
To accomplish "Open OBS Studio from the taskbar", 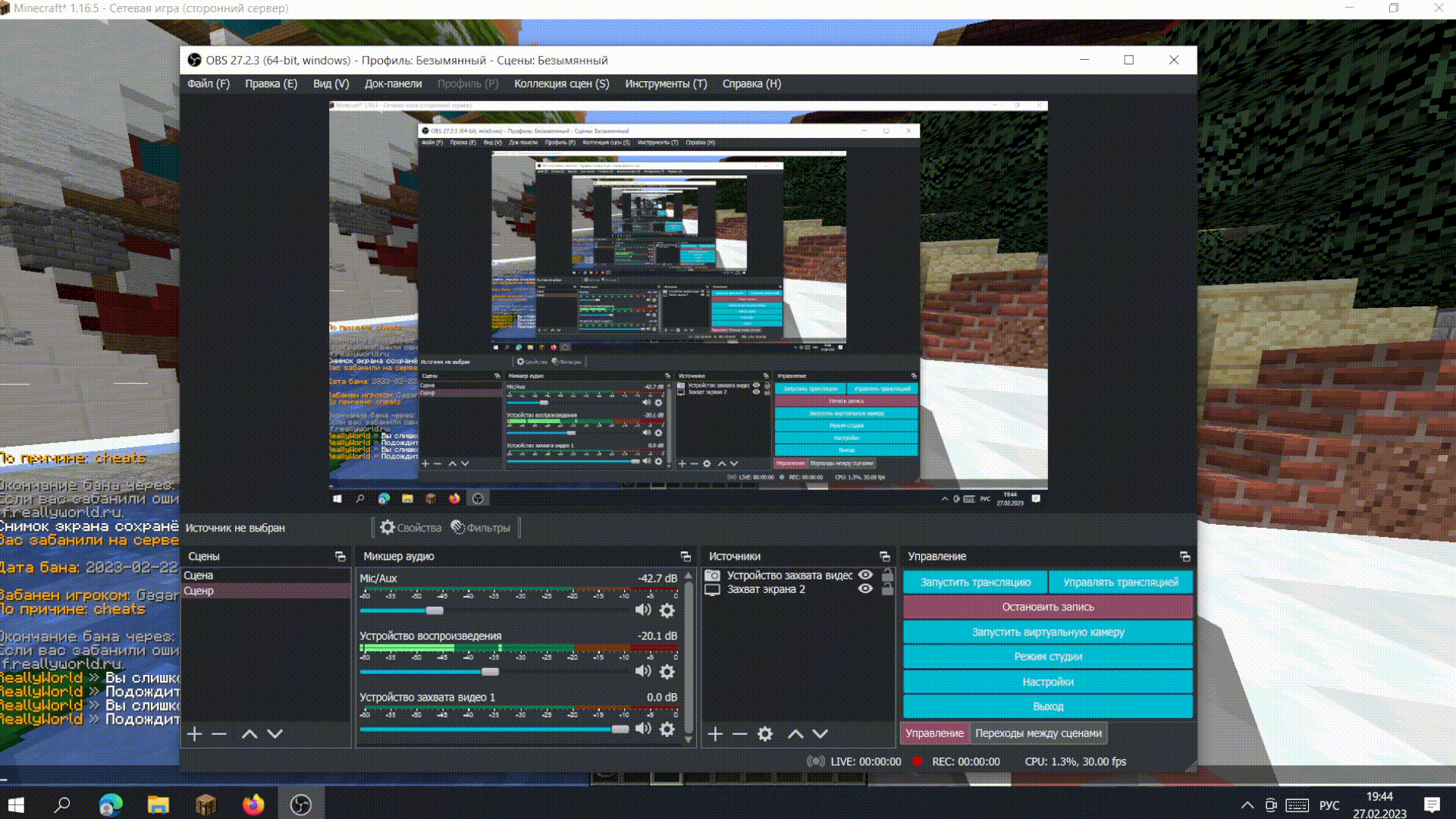I will coord(301,805).
